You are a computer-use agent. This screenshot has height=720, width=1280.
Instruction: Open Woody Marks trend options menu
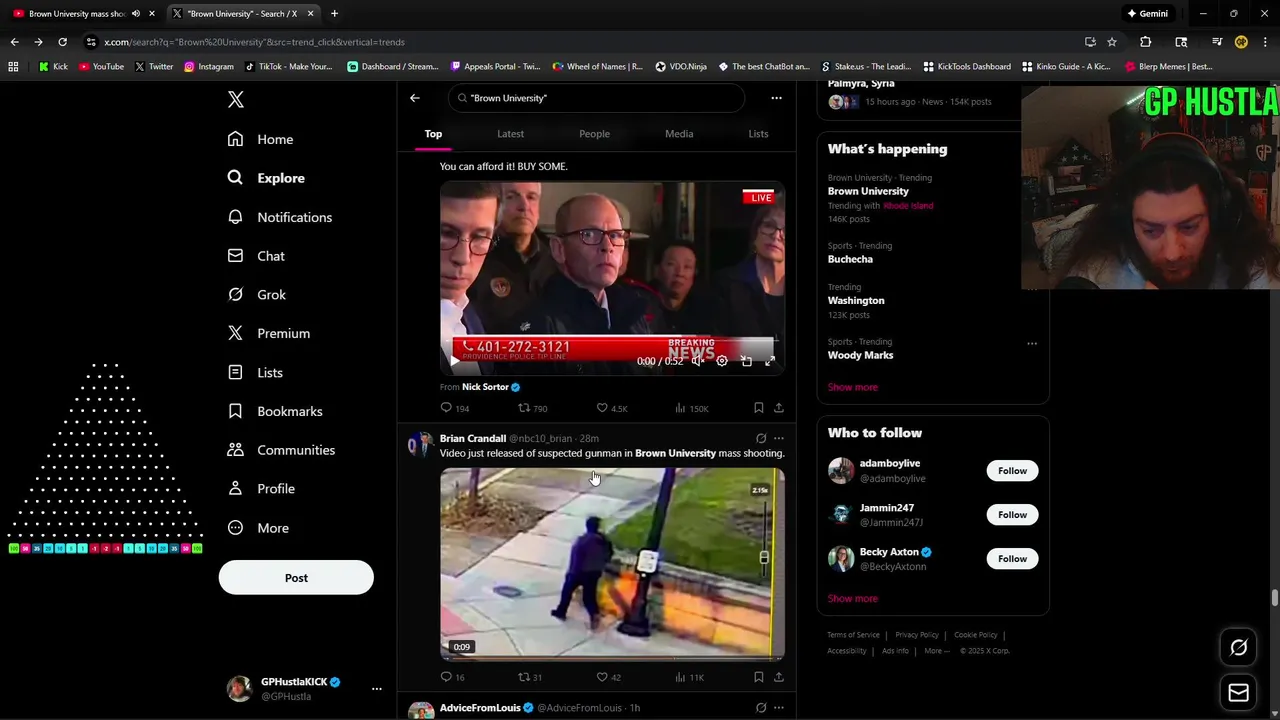[1032, 343]
